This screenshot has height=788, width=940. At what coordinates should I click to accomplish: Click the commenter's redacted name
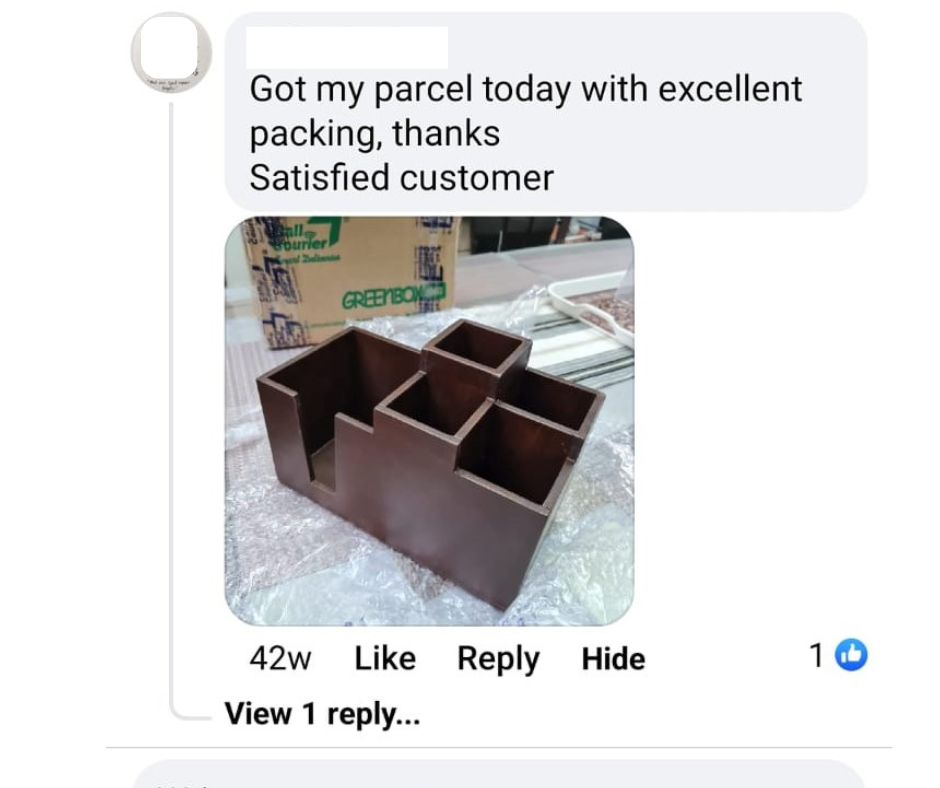[347, 47]
